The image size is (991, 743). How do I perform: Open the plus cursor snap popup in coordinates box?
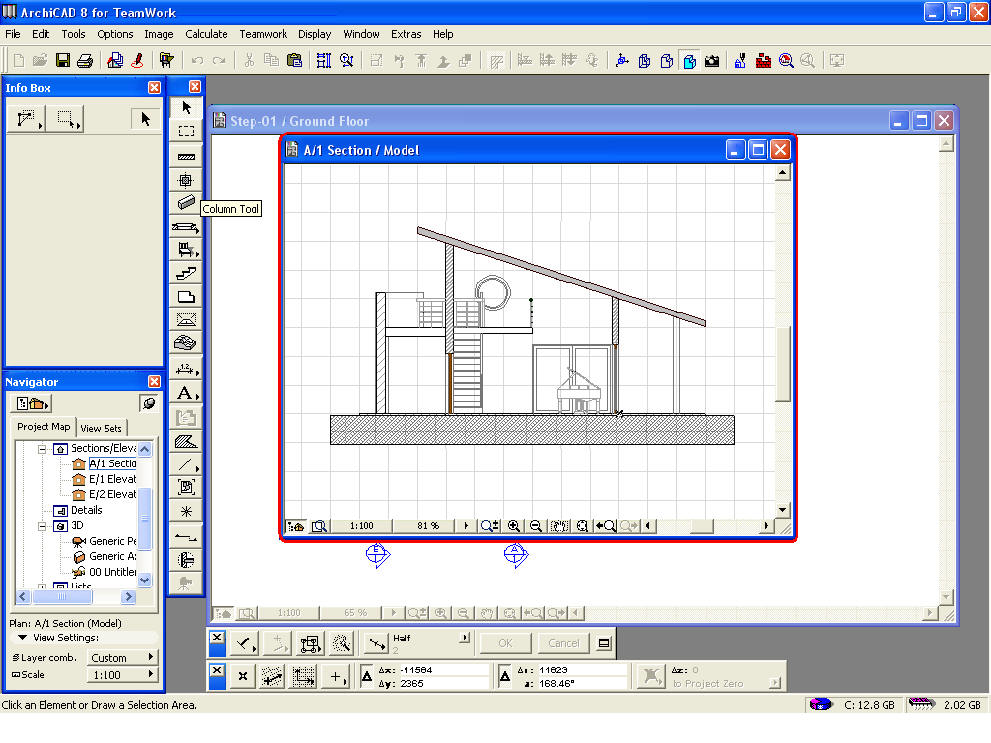click(x=336, y=677)
